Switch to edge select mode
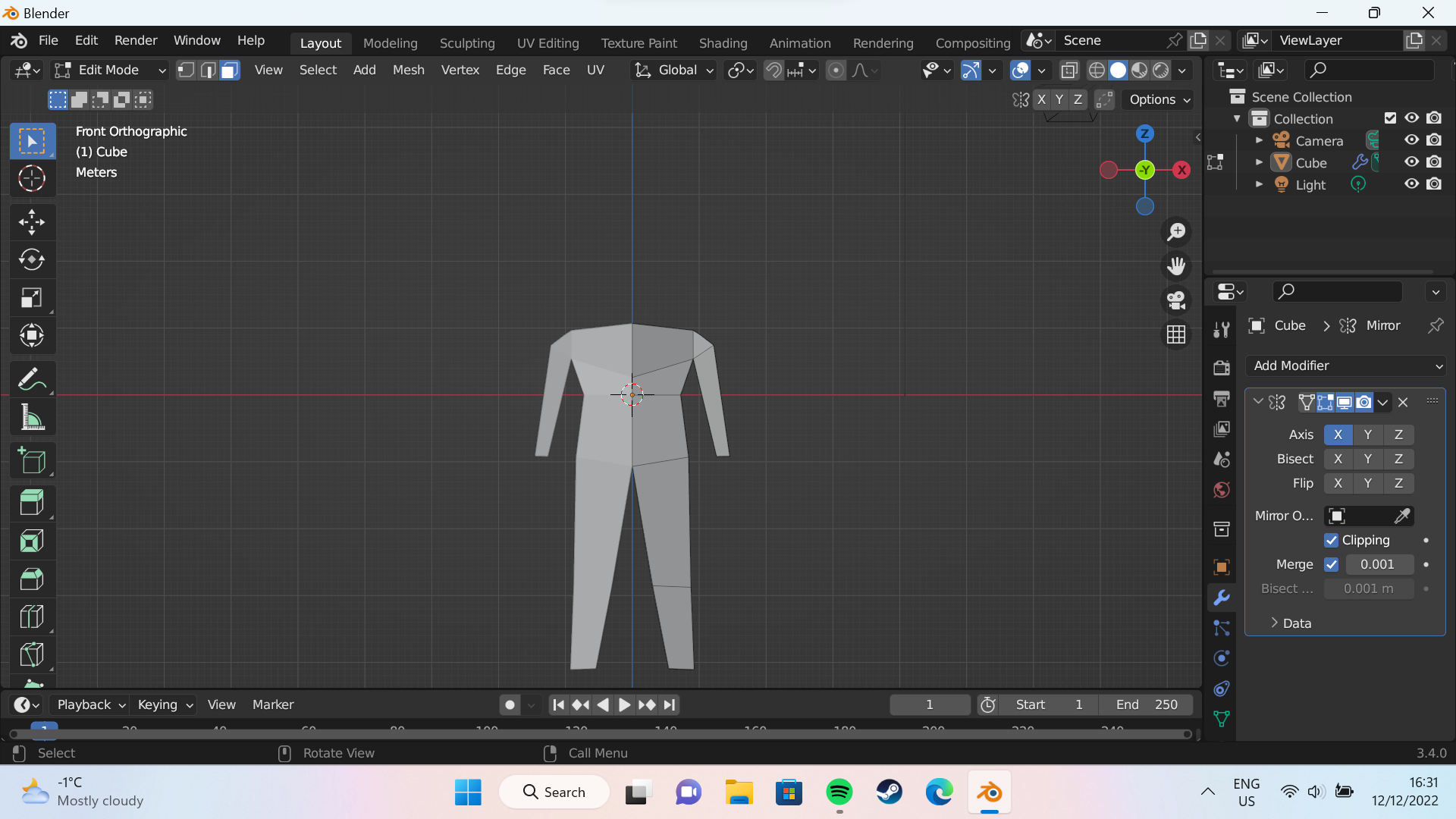 click(208, 71)
